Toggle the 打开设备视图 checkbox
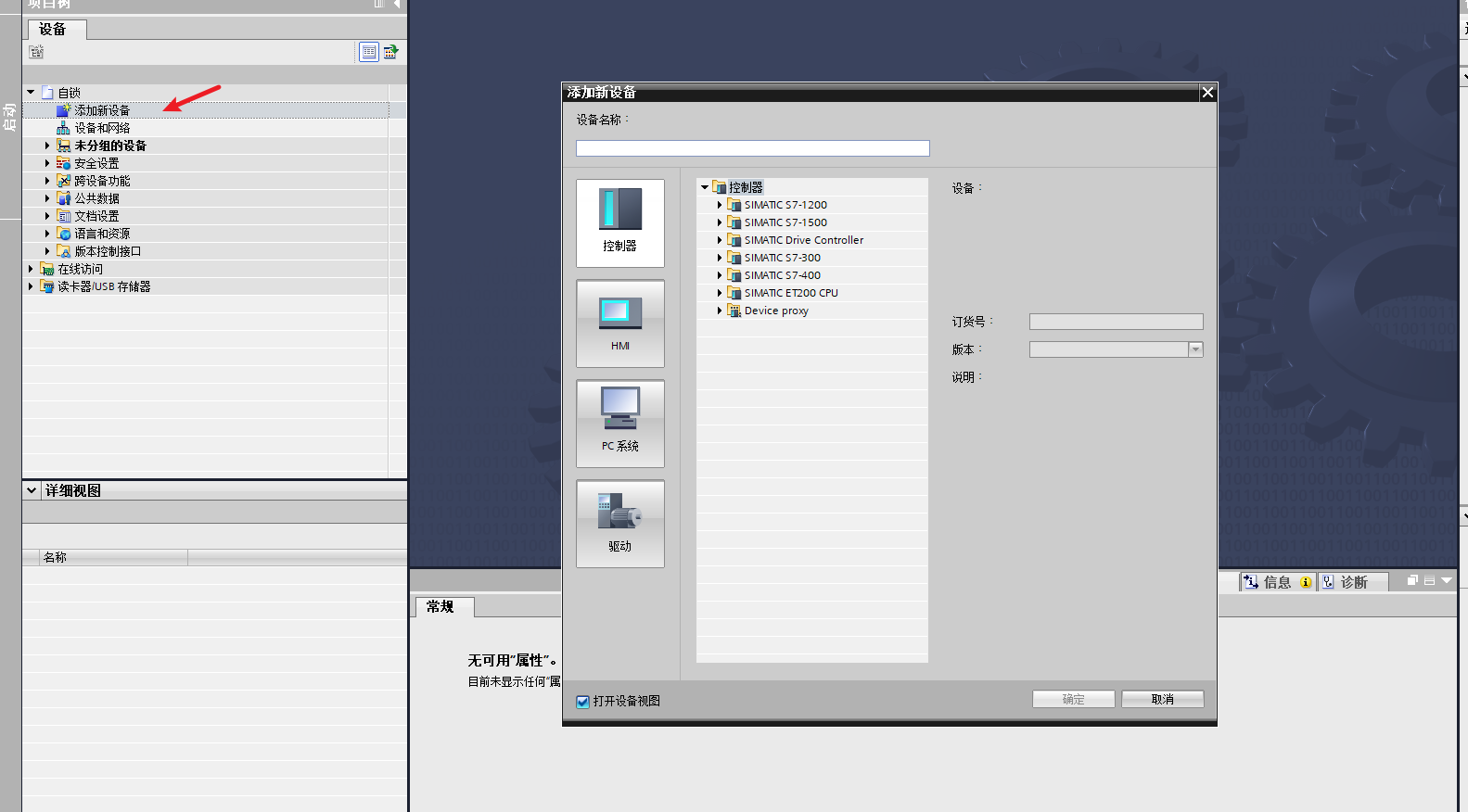 583,702
